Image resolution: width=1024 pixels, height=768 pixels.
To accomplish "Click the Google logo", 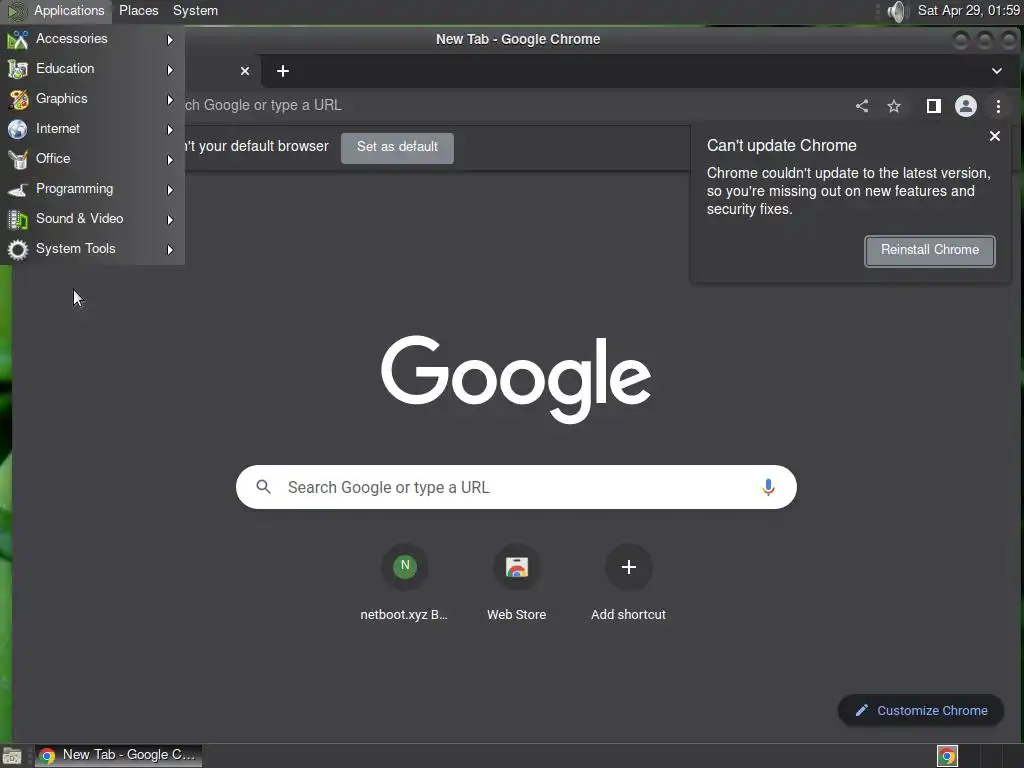I will (x=516, y=379).
